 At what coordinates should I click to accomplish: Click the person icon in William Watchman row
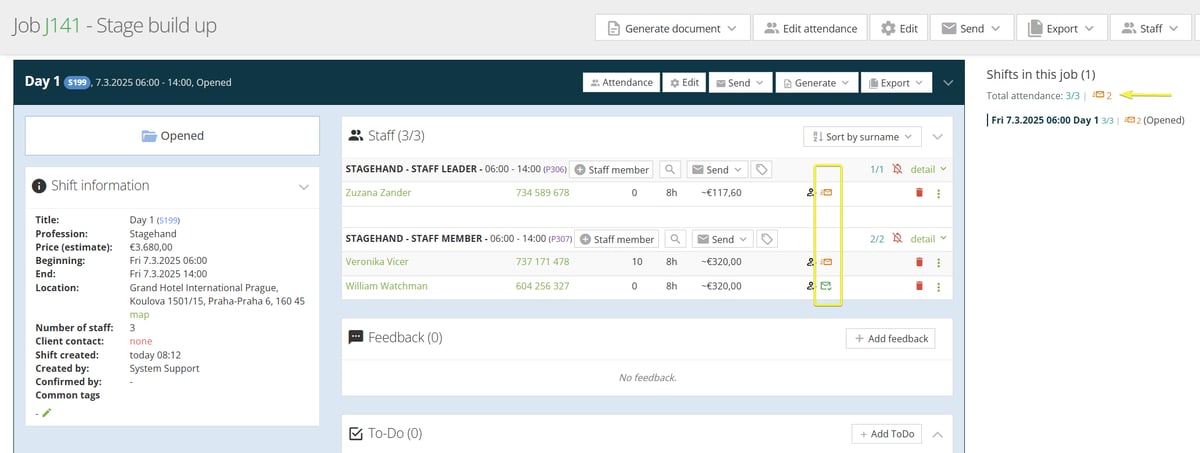[811, 286]
